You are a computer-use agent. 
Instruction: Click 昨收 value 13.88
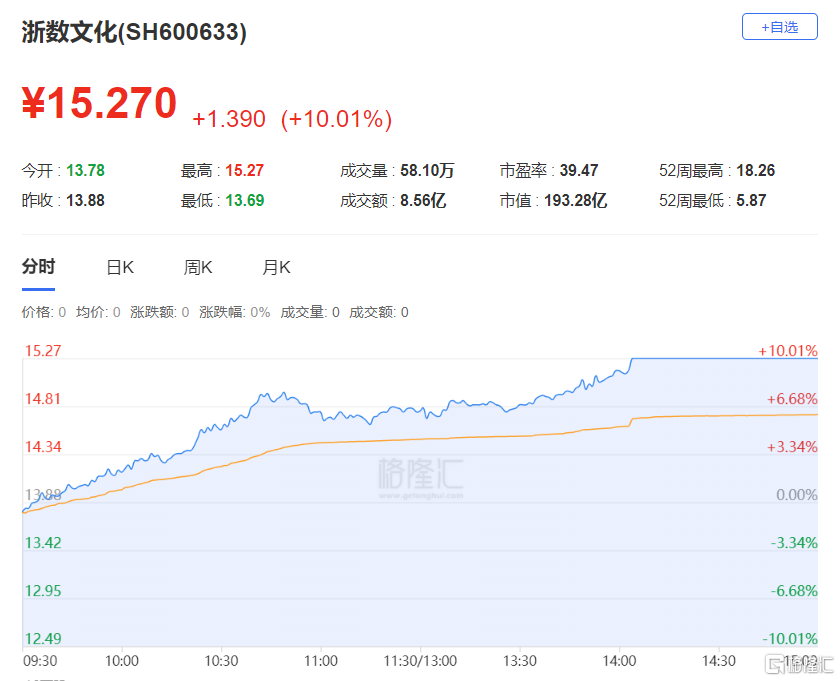point(85,200)
